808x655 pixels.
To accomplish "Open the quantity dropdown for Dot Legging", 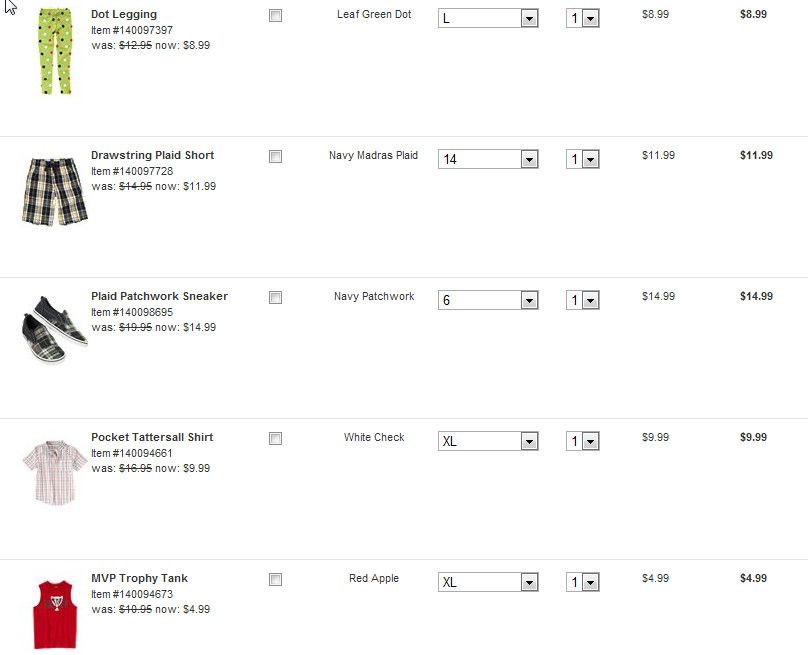I will point(582,19).
